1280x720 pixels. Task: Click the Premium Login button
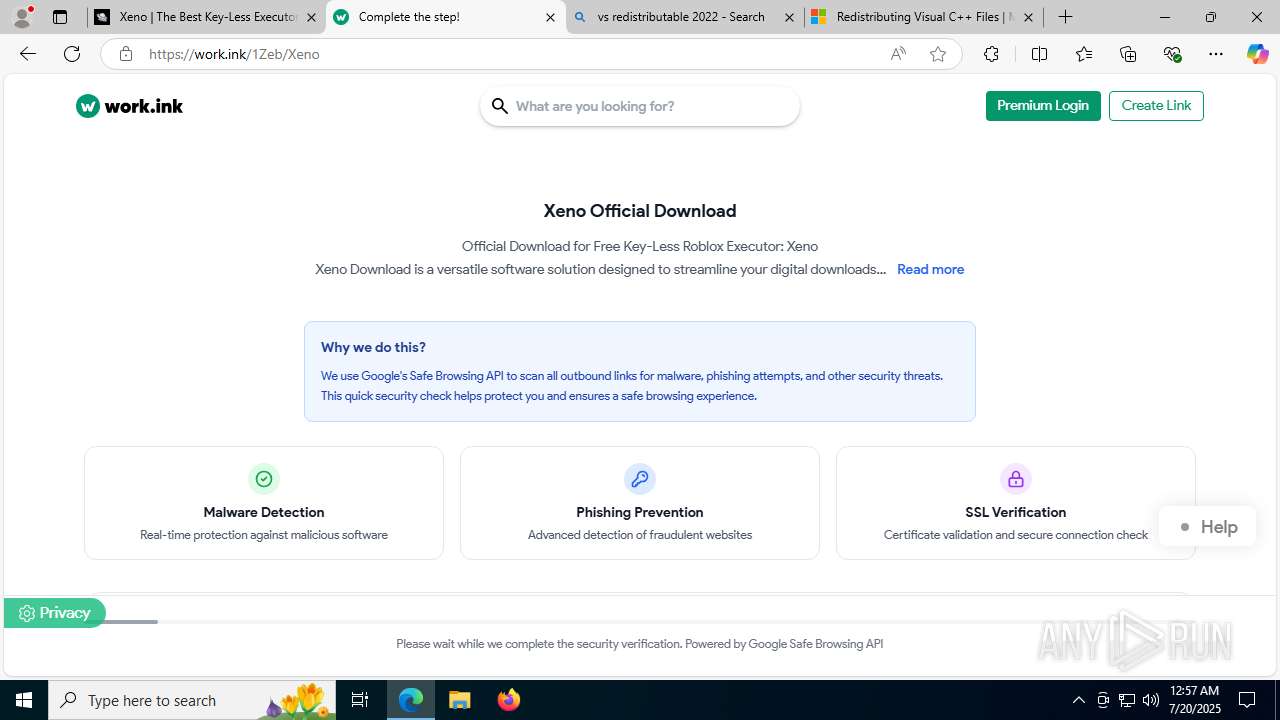coord(1043,106)
